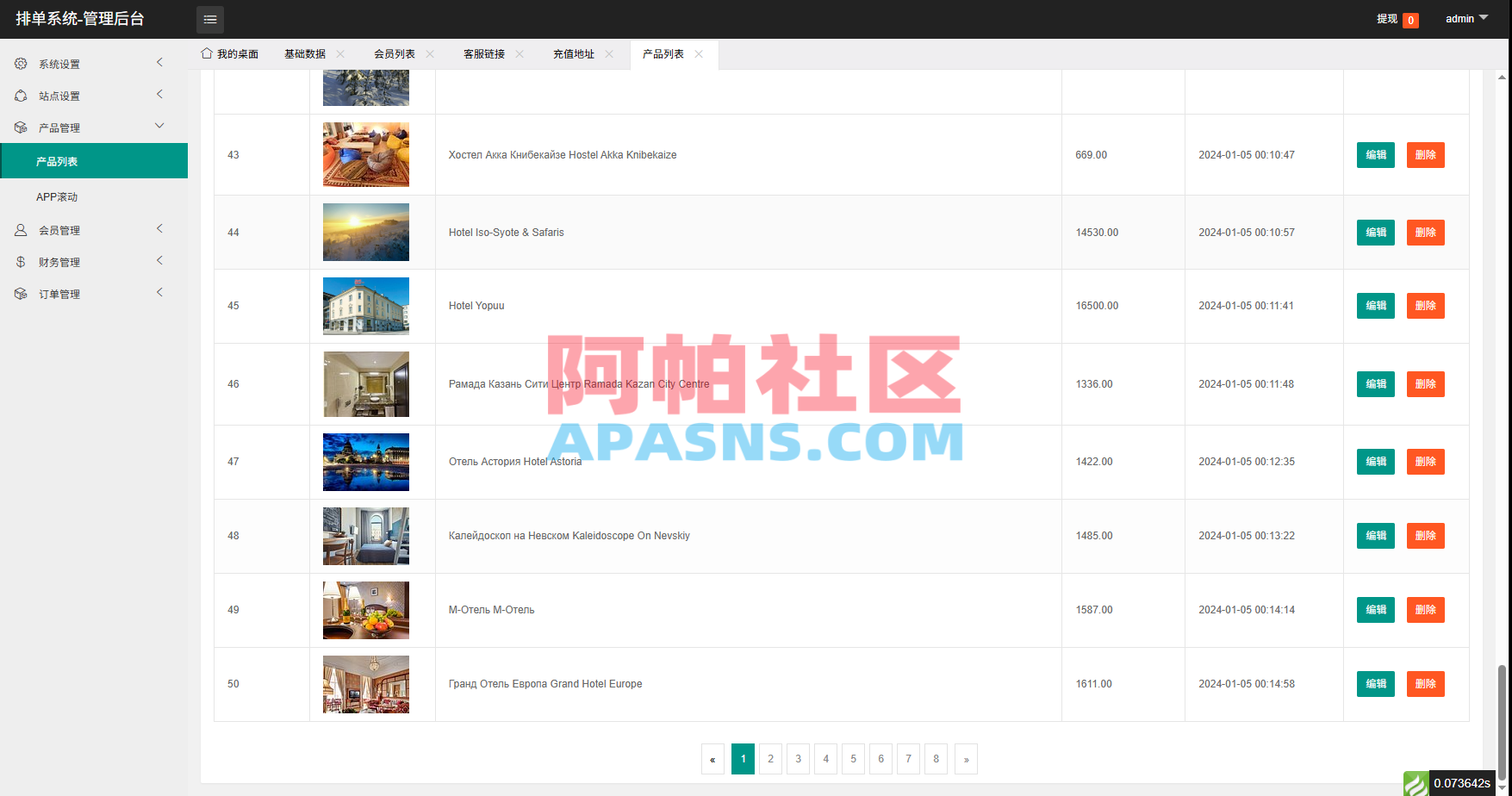Click the vertical scrollbar thumb
Viewport: 1512px width, 796px height.
1502,722
